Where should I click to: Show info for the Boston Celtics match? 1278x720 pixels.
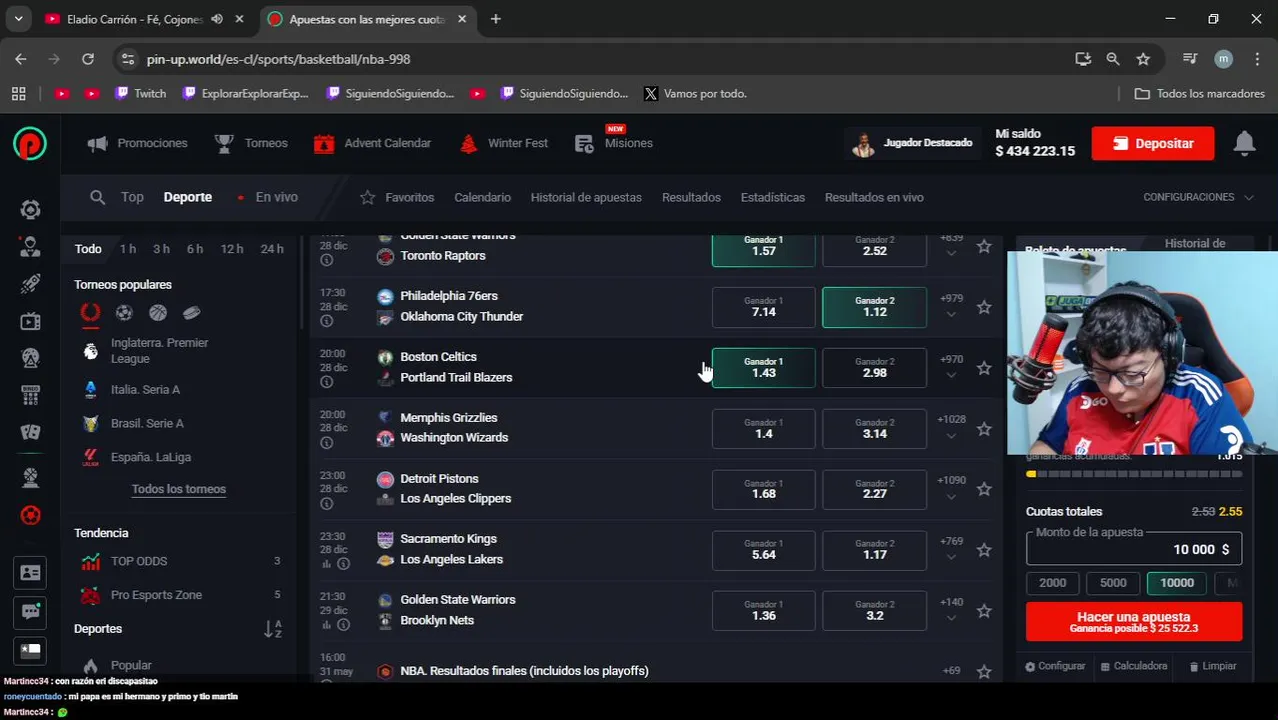click(326, 382)
